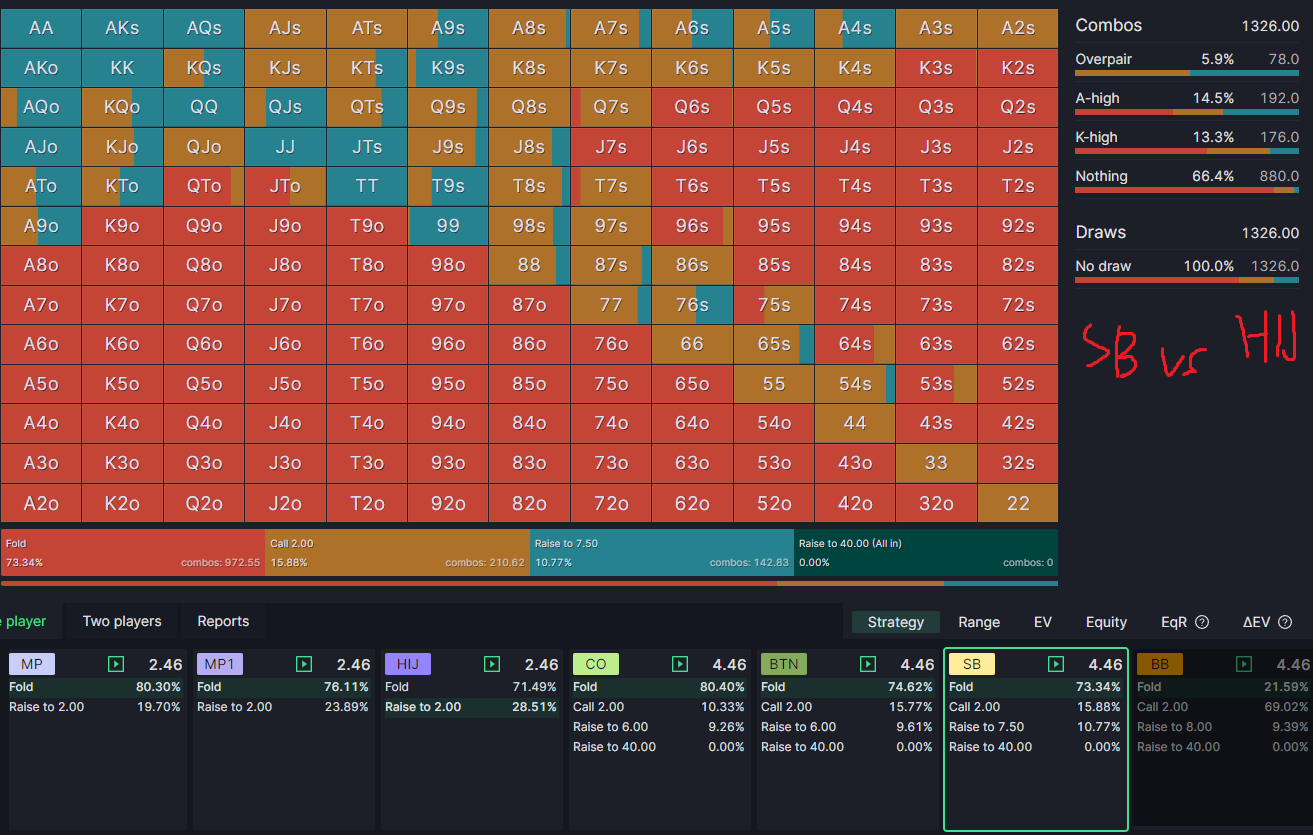This screenshot has height=835, width=1313.
Task: Click the No draw row under Draws
Action: coord(1187,269)
